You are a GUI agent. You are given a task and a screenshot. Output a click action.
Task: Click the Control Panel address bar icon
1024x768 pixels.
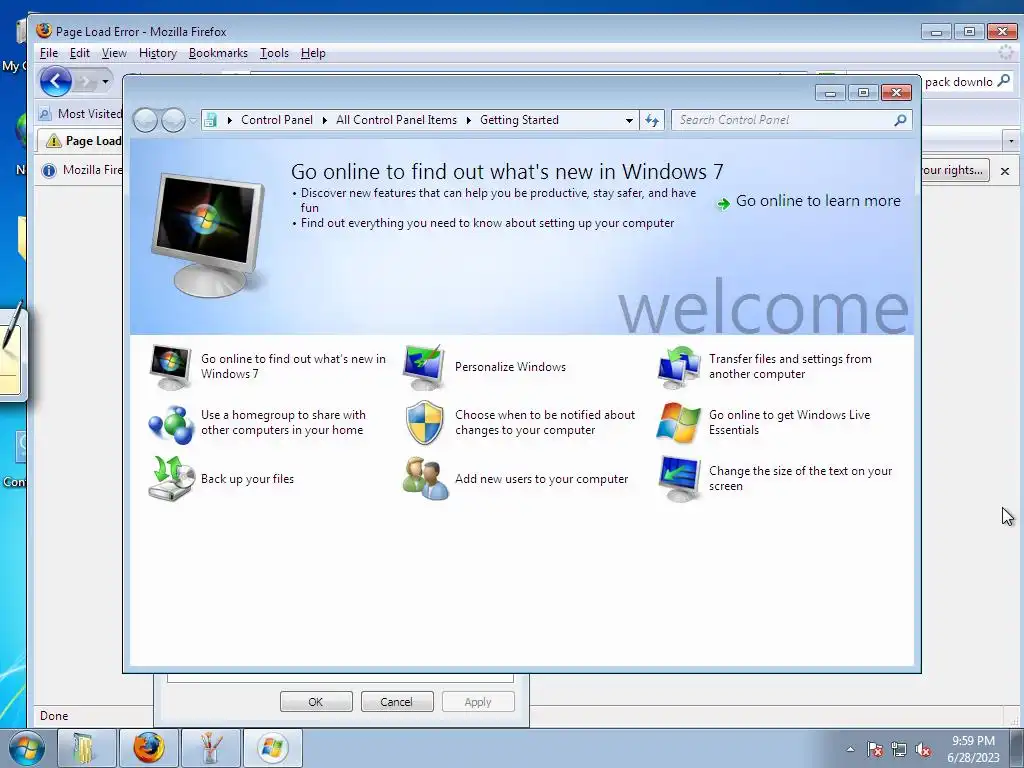[210, 120]
